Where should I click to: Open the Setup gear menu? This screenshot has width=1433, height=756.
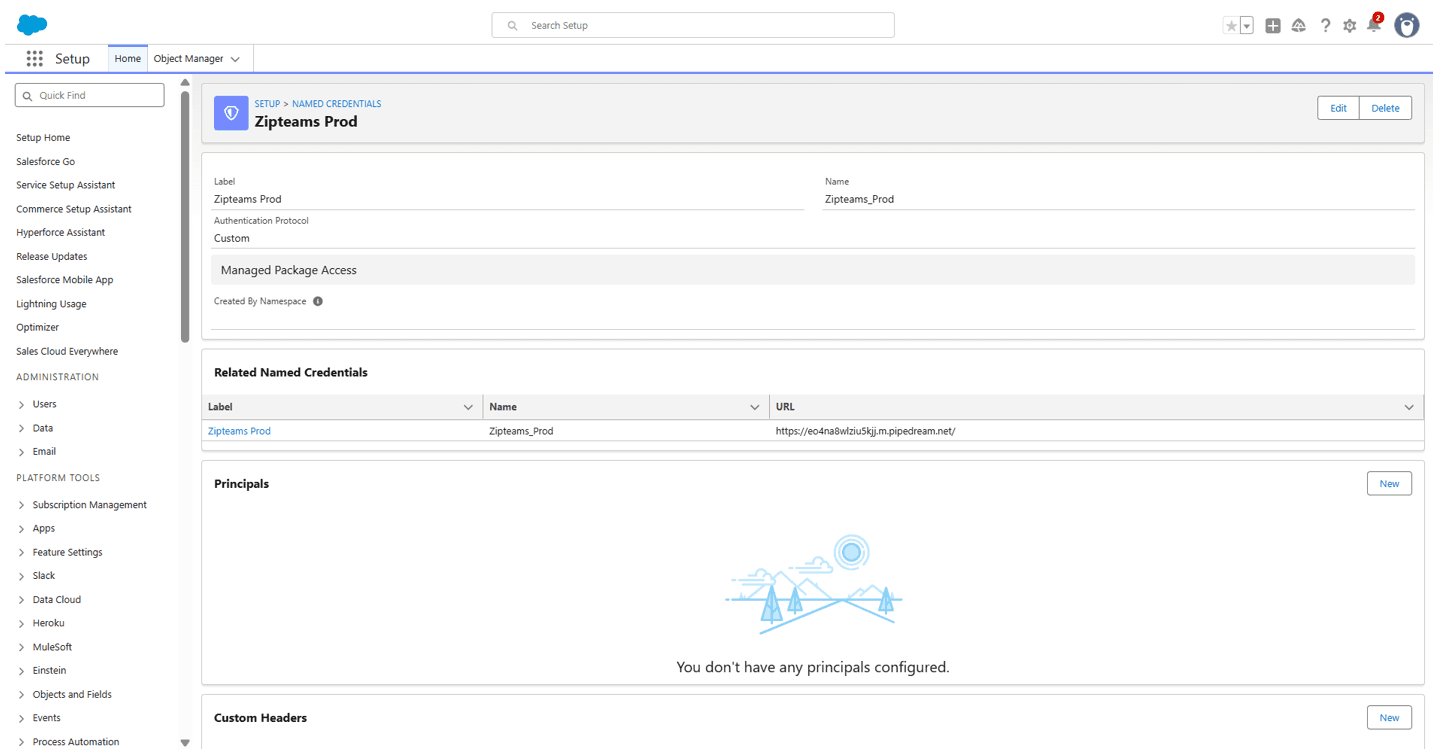pos(1350,26)
